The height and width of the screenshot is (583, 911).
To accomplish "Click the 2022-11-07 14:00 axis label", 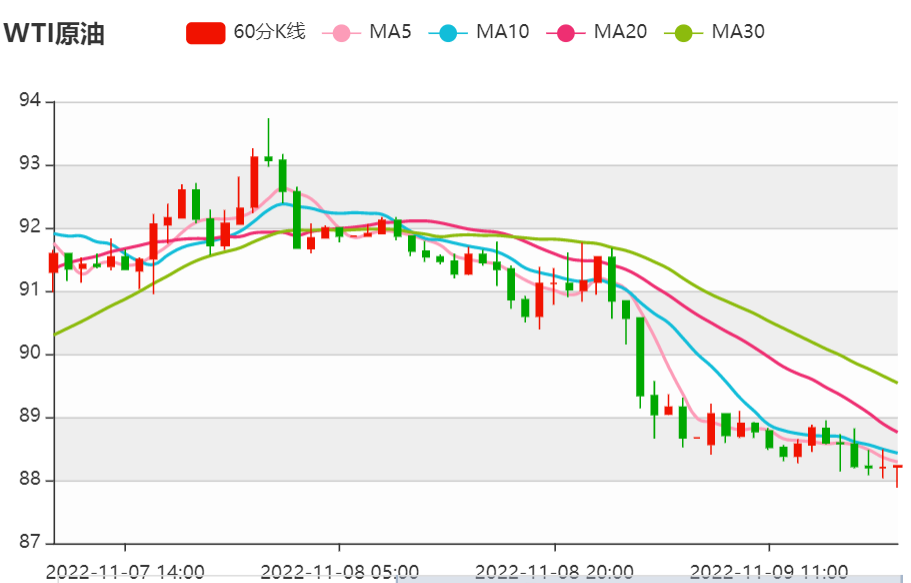I will point(125,572).
